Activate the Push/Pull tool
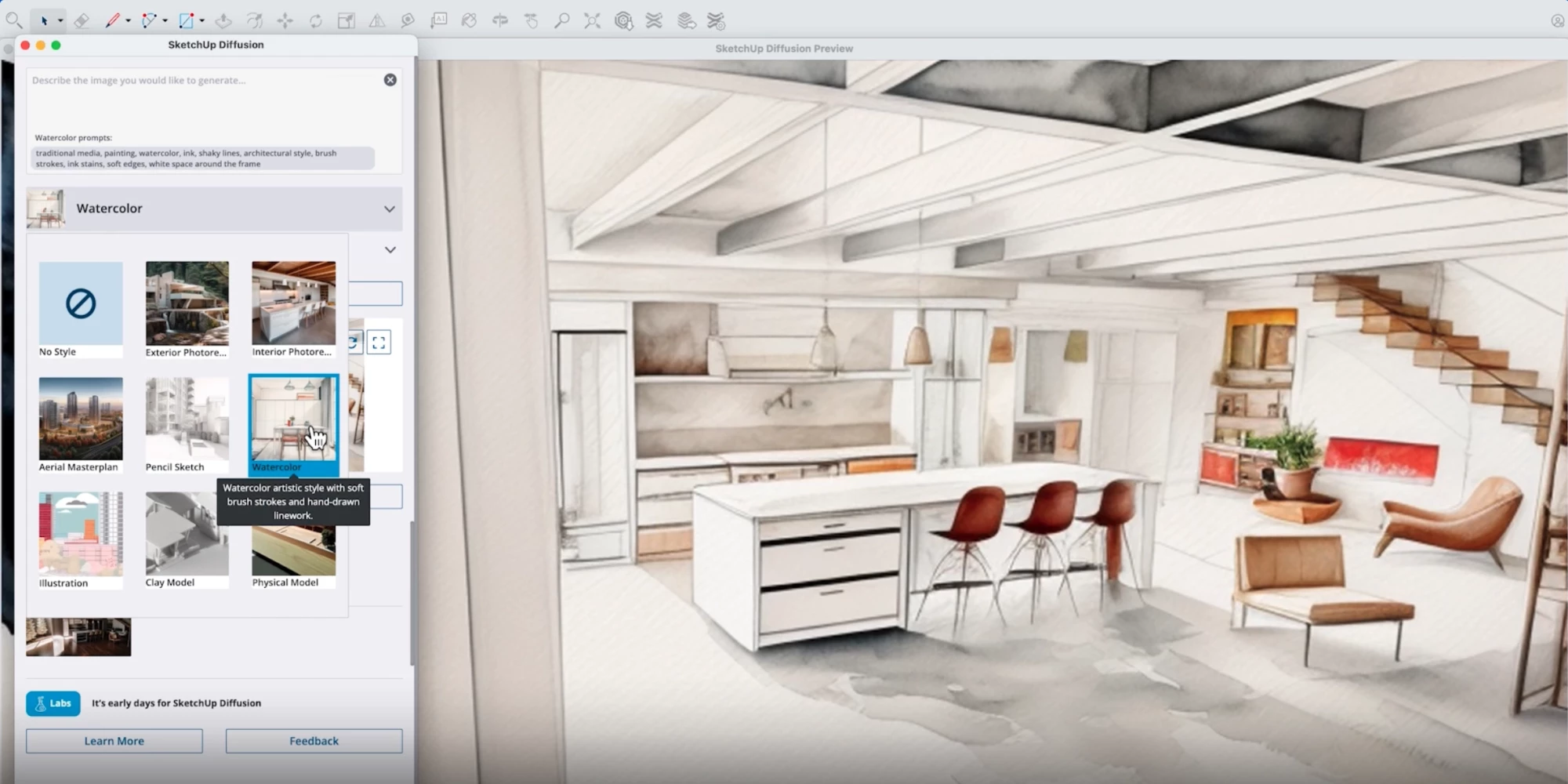 coord(223,21)
